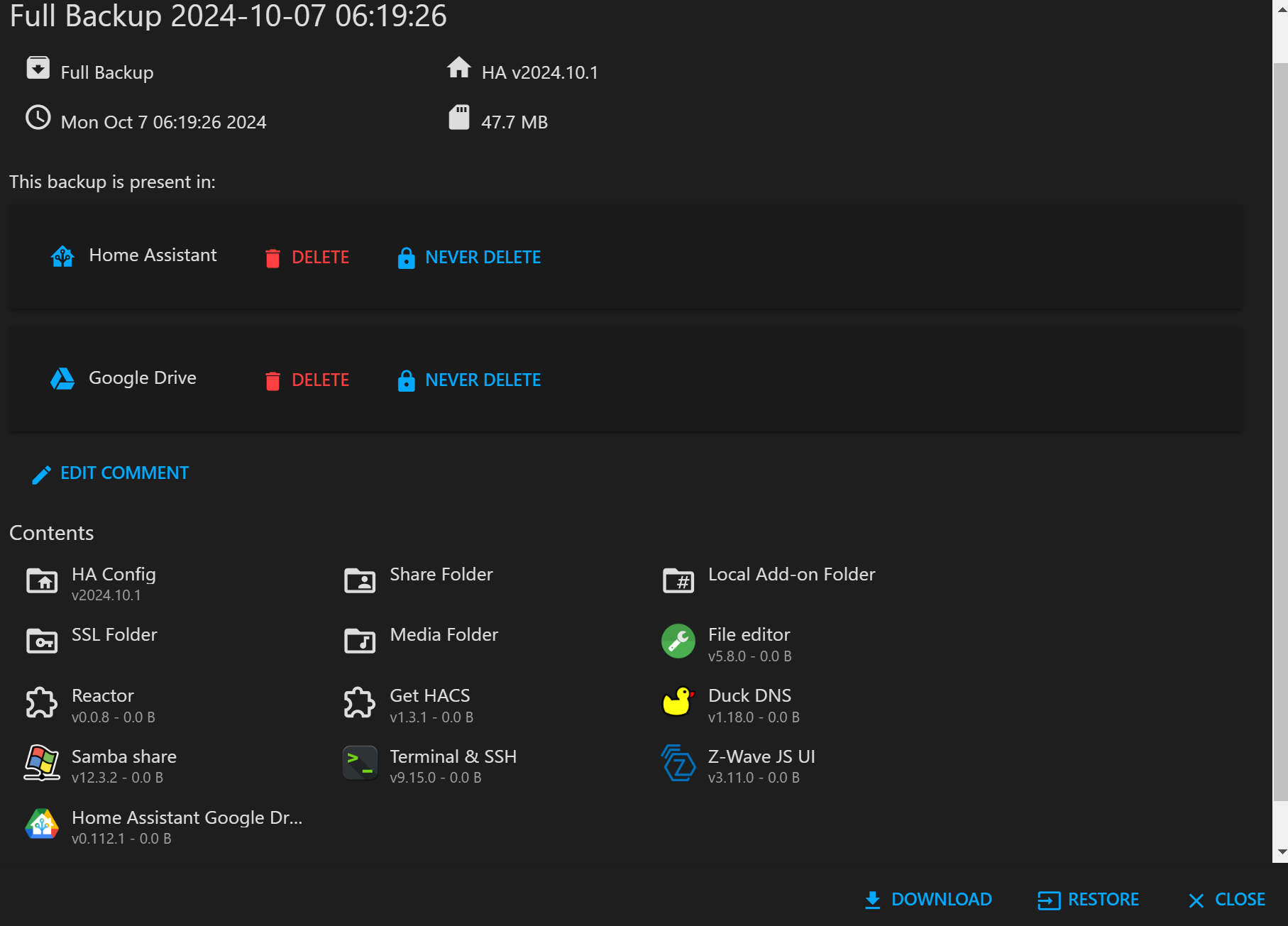
Task: Restore the backup
Action: [1089, 899]
